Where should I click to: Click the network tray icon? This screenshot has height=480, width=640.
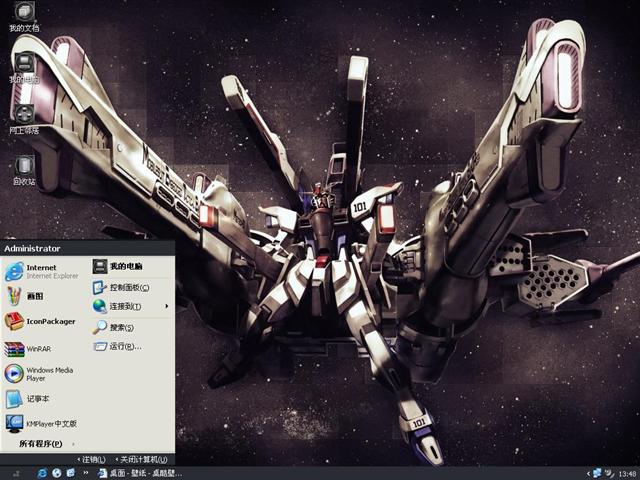tap(597, 473)
